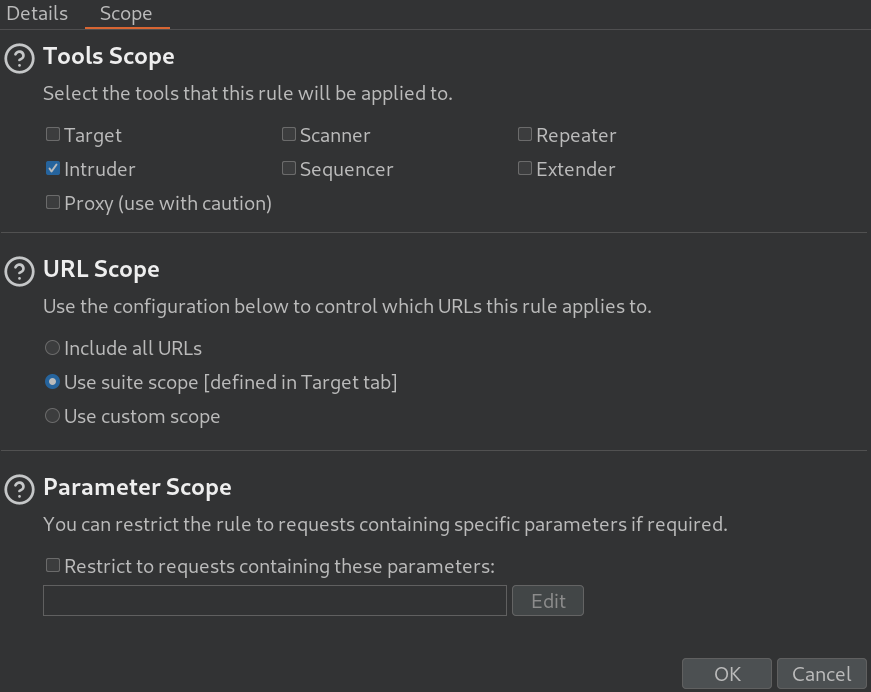Select Include all URLs radio button
Screen dimensions: 871x692
[52, 348]
